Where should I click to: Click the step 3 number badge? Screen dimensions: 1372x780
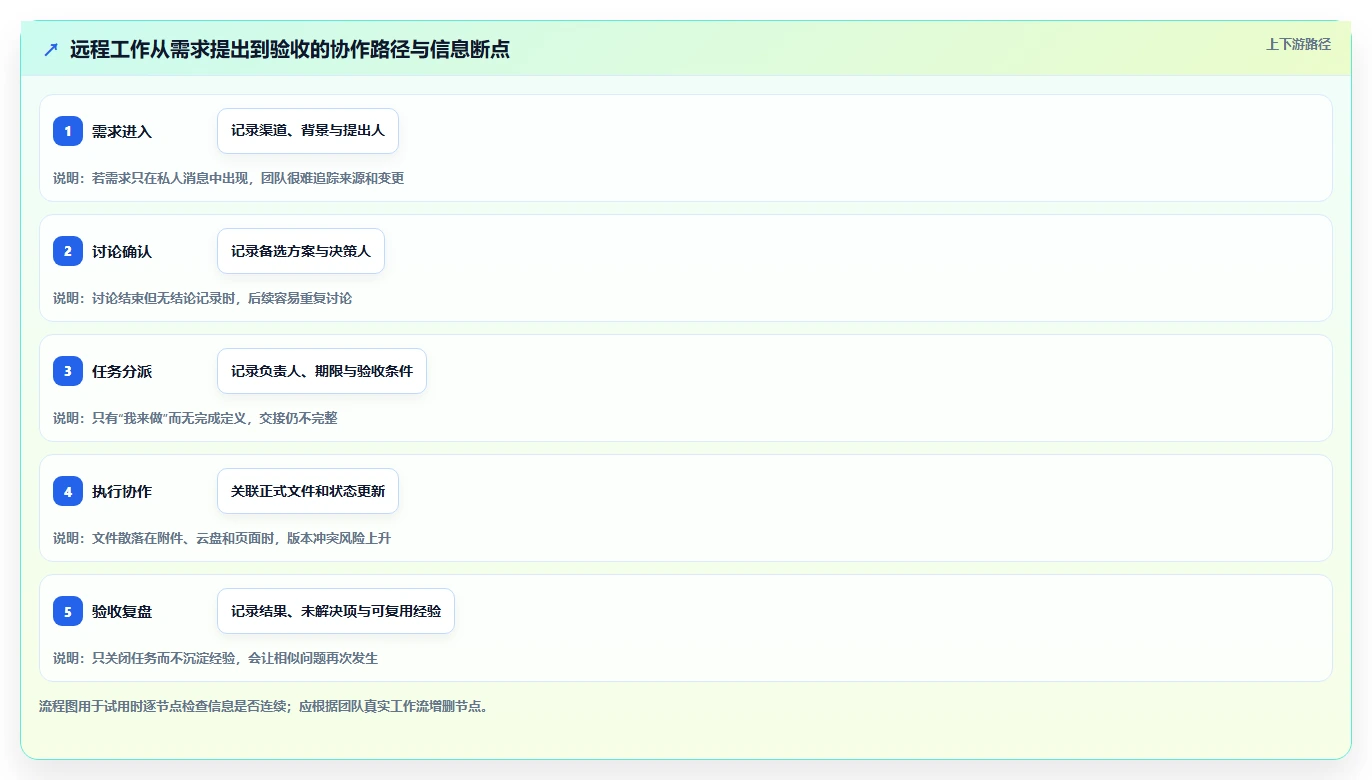point(68,371)
